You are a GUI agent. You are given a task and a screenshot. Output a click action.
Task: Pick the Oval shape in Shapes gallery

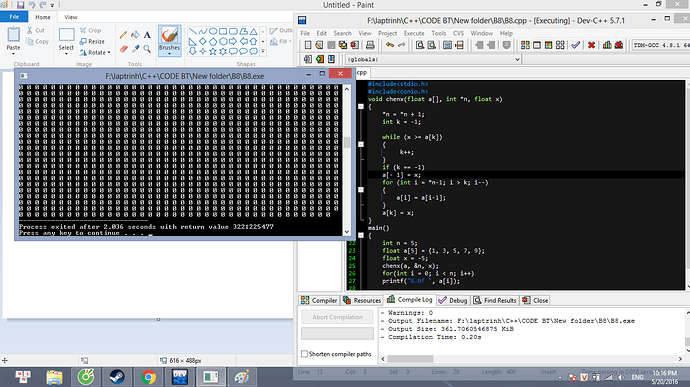213,31
